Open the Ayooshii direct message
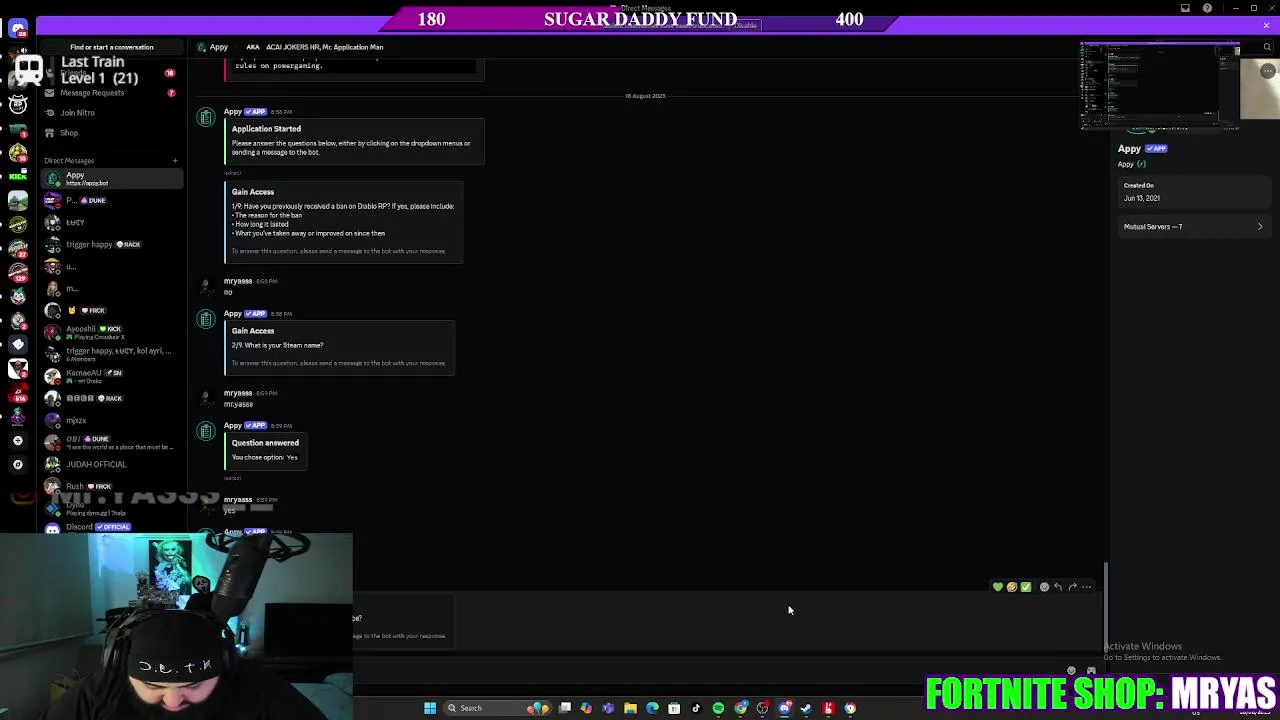Viewport: 1280px width, 720px height. click(112, 332)
